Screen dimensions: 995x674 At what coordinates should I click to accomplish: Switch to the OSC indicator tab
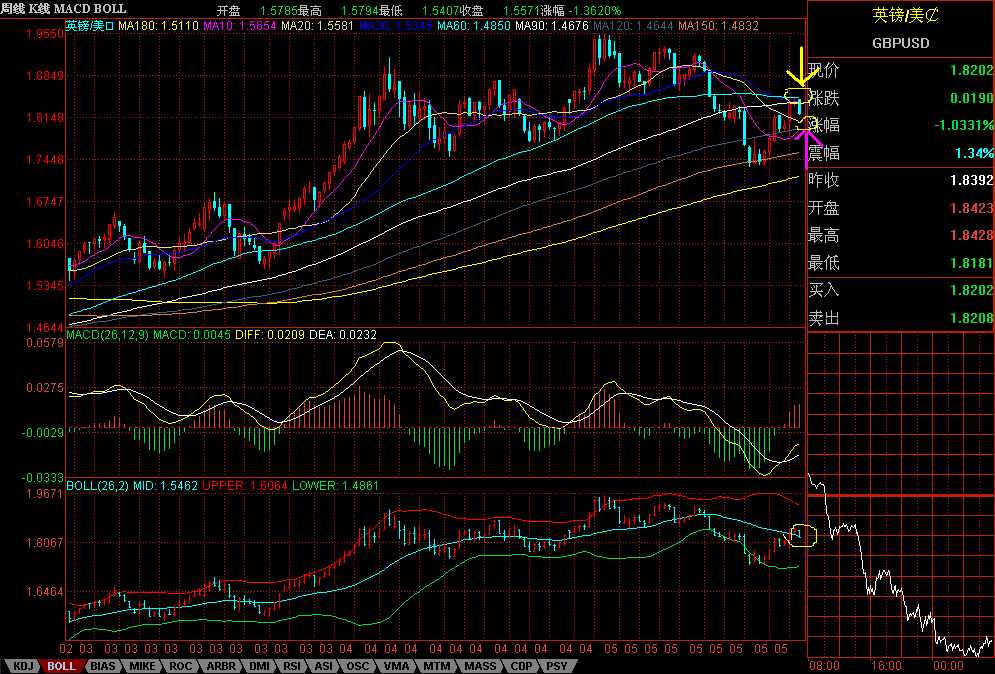coord(357,666)
